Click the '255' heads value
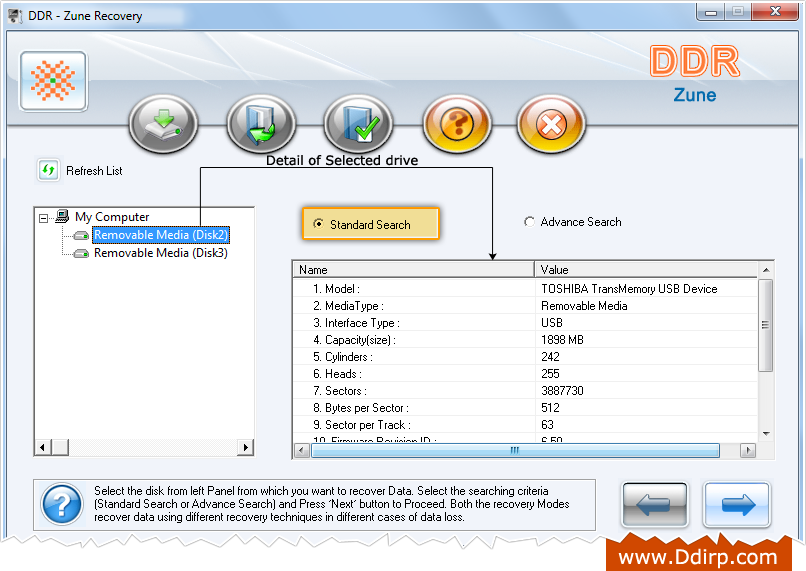806x571 pixels. pyautogui.click(x=550, y=374)
